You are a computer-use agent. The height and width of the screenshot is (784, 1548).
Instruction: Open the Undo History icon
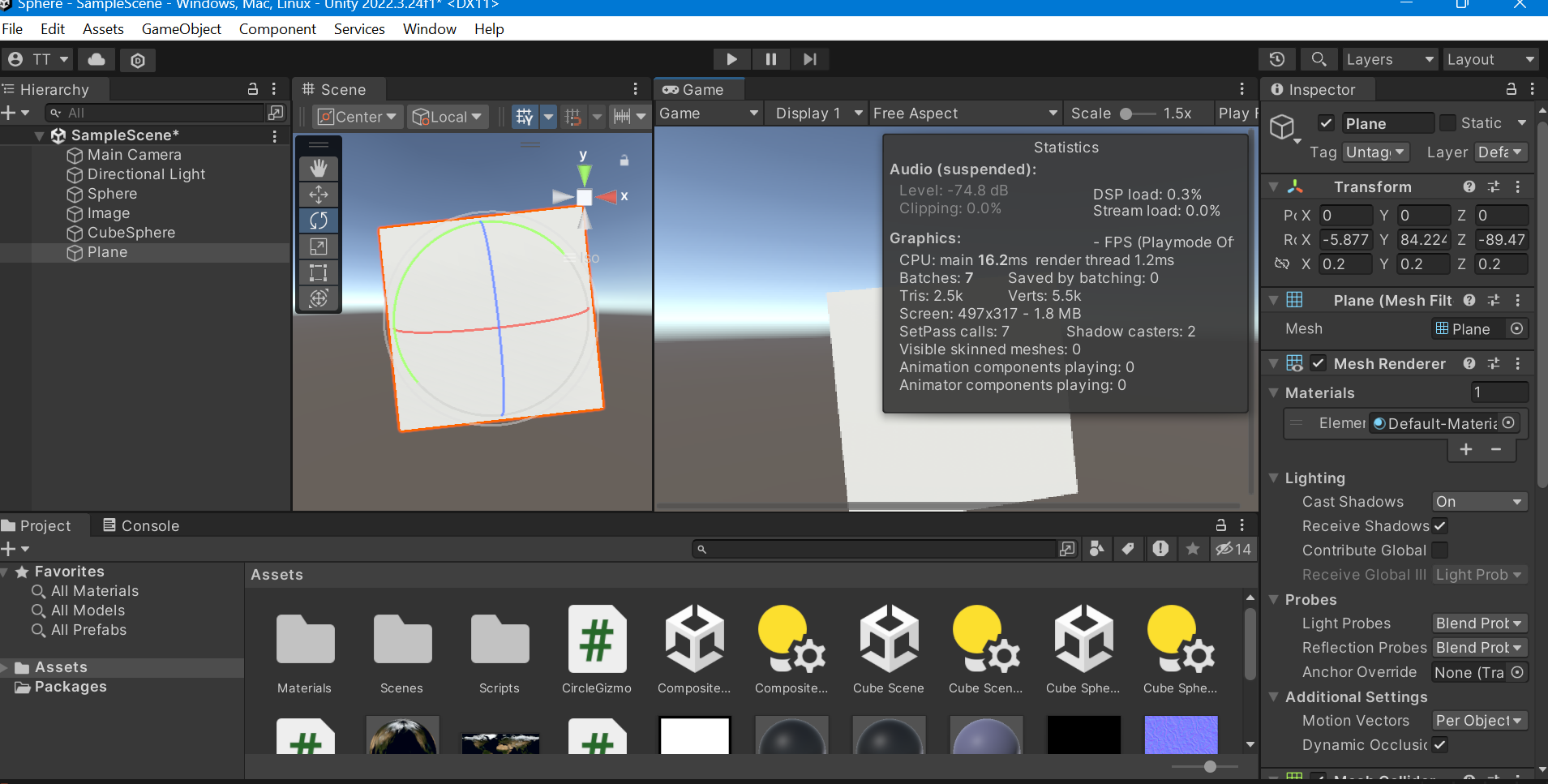(x=1277, y=59)
